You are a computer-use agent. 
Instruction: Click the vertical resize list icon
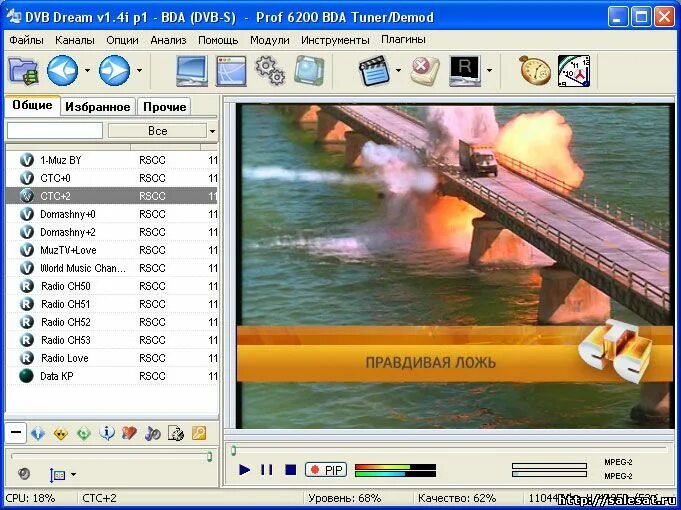coord(57,475)
